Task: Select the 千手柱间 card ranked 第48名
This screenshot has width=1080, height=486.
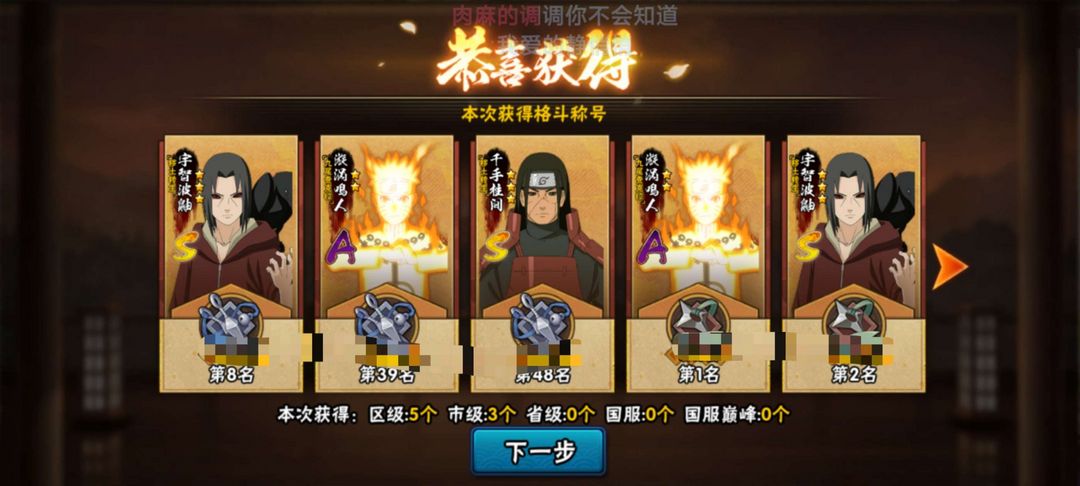Action: click(543, 263)
